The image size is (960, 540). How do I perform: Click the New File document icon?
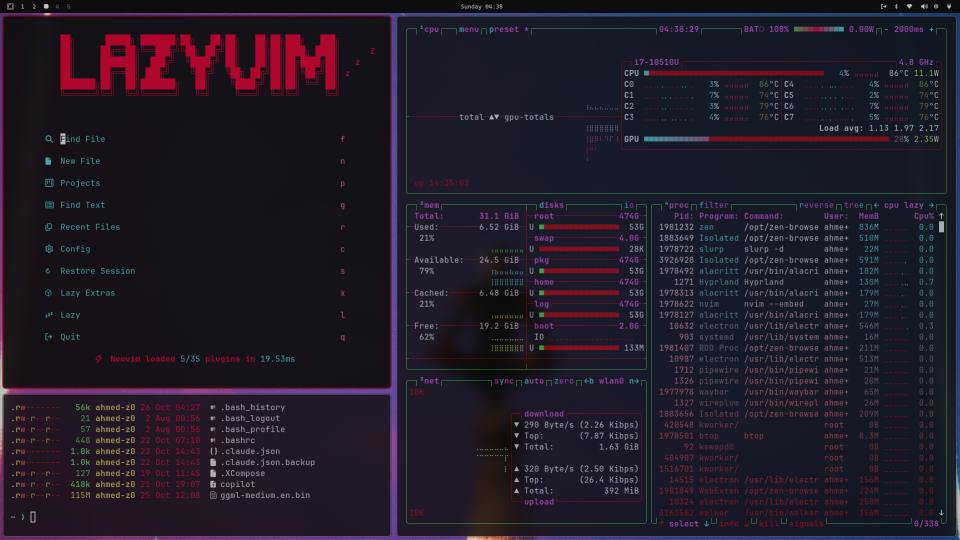pyautogui.click(x=49, y=161)
